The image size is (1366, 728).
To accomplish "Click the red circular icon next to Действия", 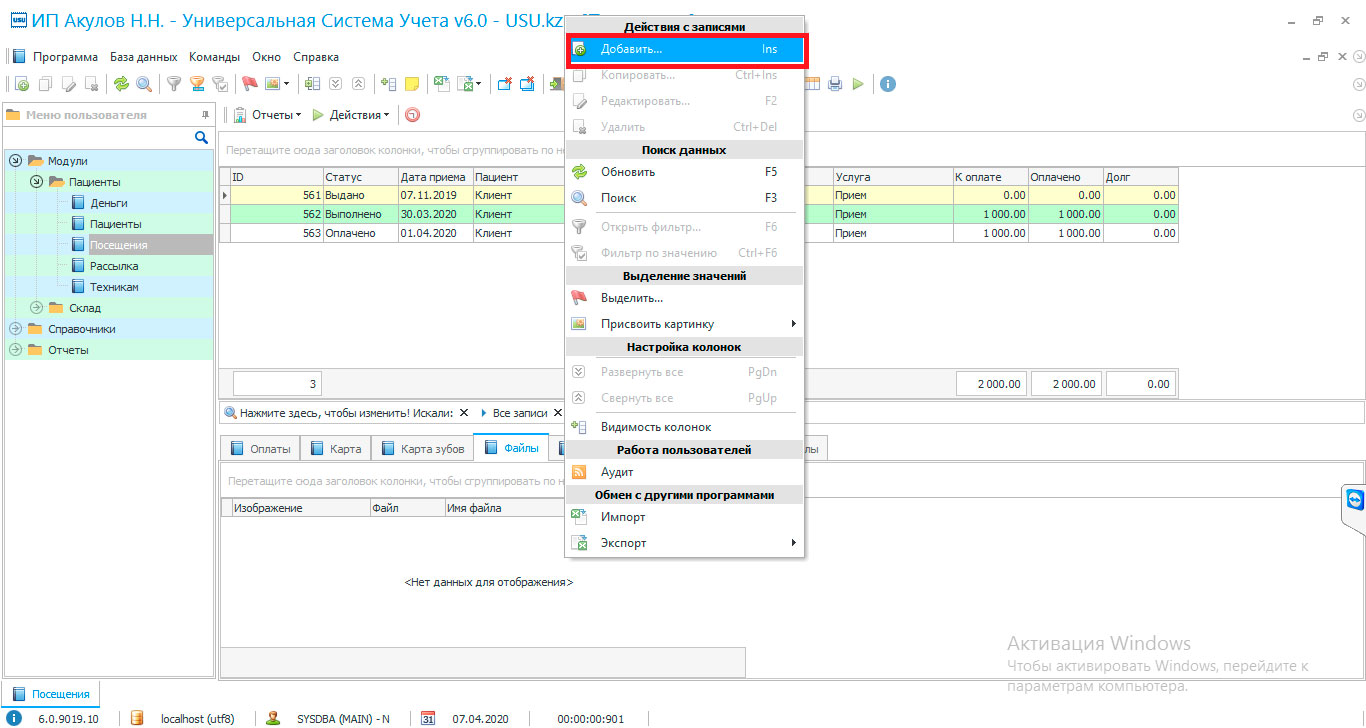I will coord(412,115).
